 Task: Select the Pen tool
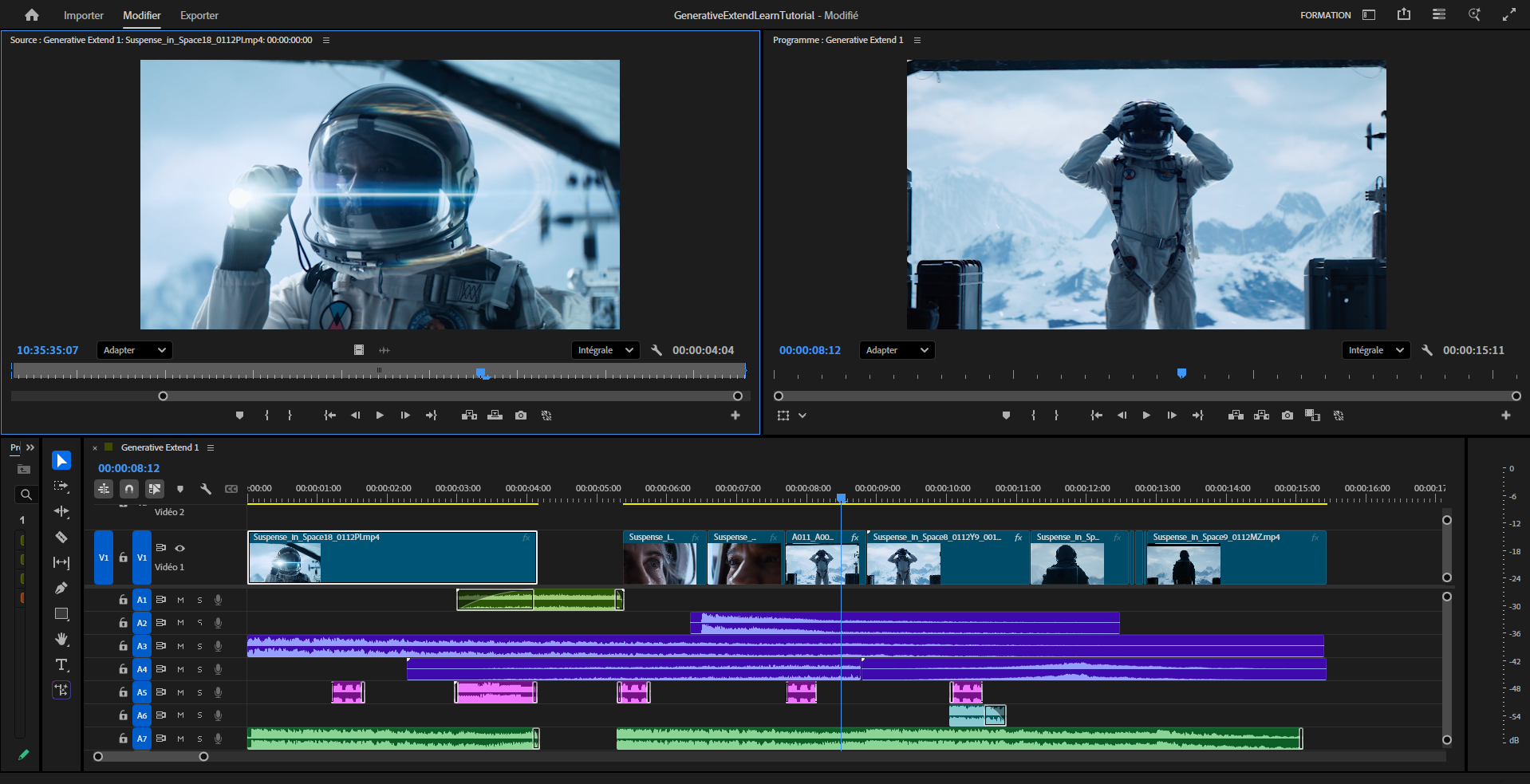pyautogui.click(x=61, y=589)
